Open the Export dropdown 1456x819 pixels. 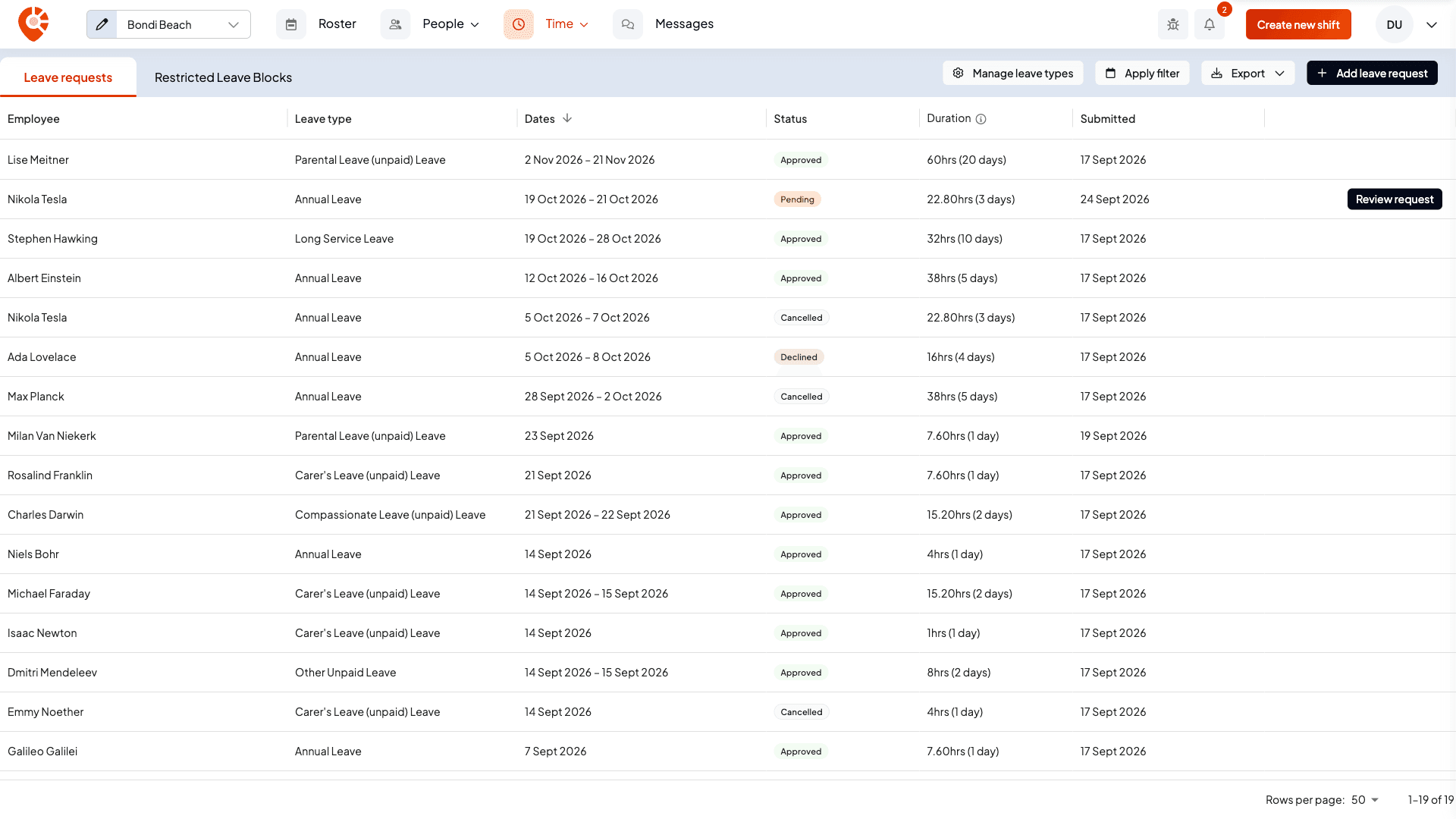(1247, 73)
